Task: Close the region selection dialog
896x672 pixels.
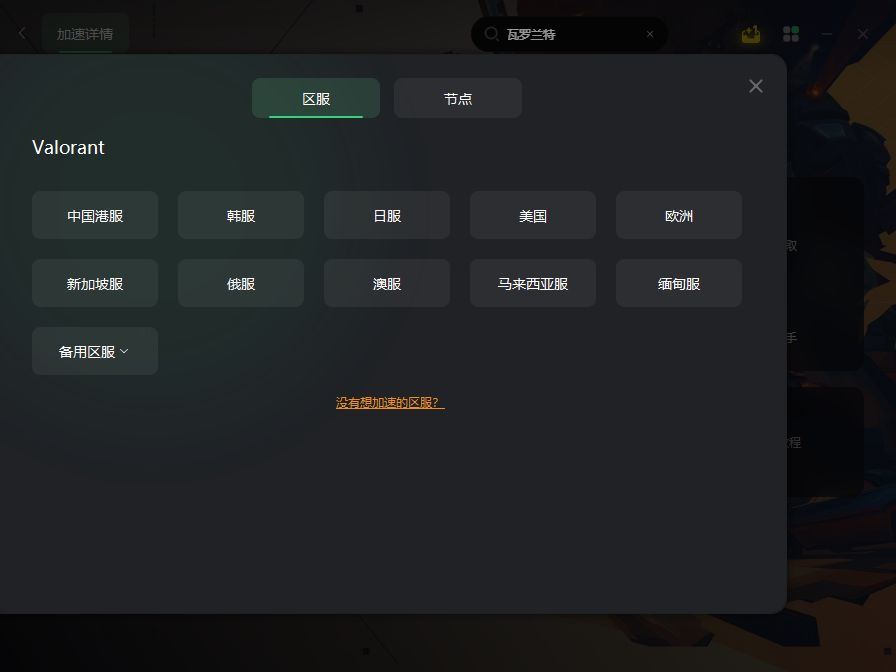Action: tap(755, 86)
